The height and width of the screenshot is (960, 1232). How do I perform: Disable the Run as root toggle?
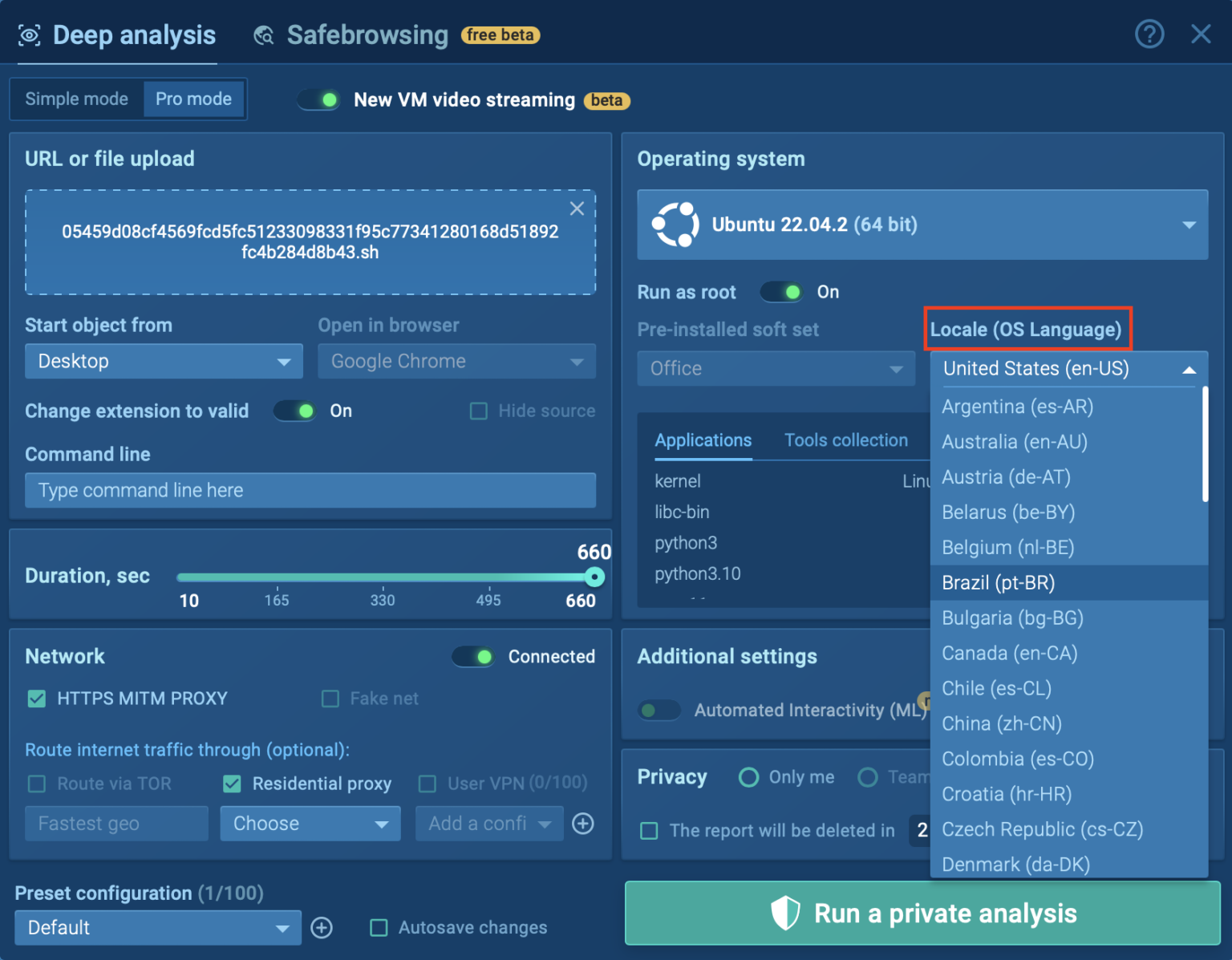coord(782,292)
